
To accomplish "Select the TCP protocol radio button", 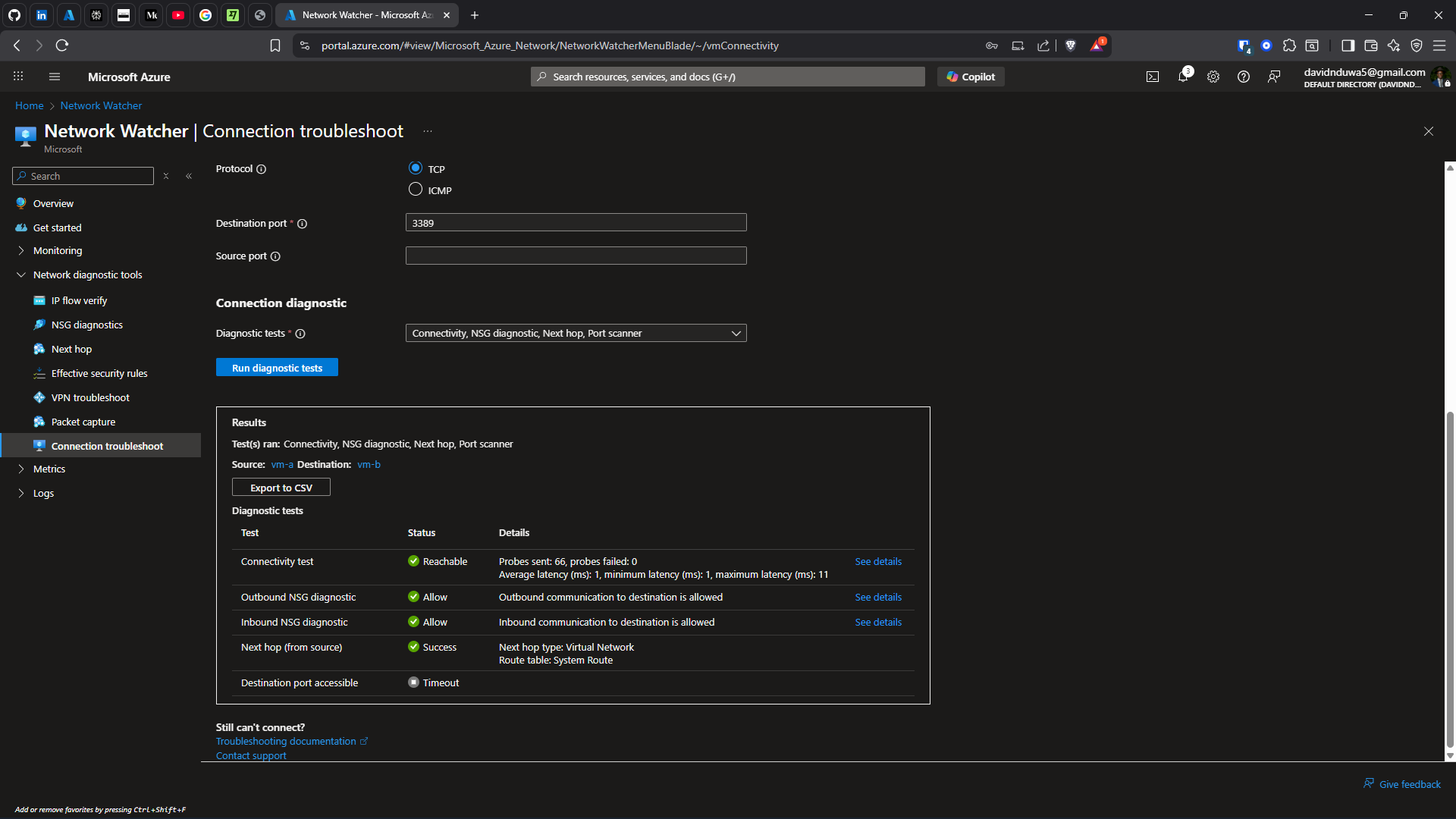I will [x=416, y=168].
